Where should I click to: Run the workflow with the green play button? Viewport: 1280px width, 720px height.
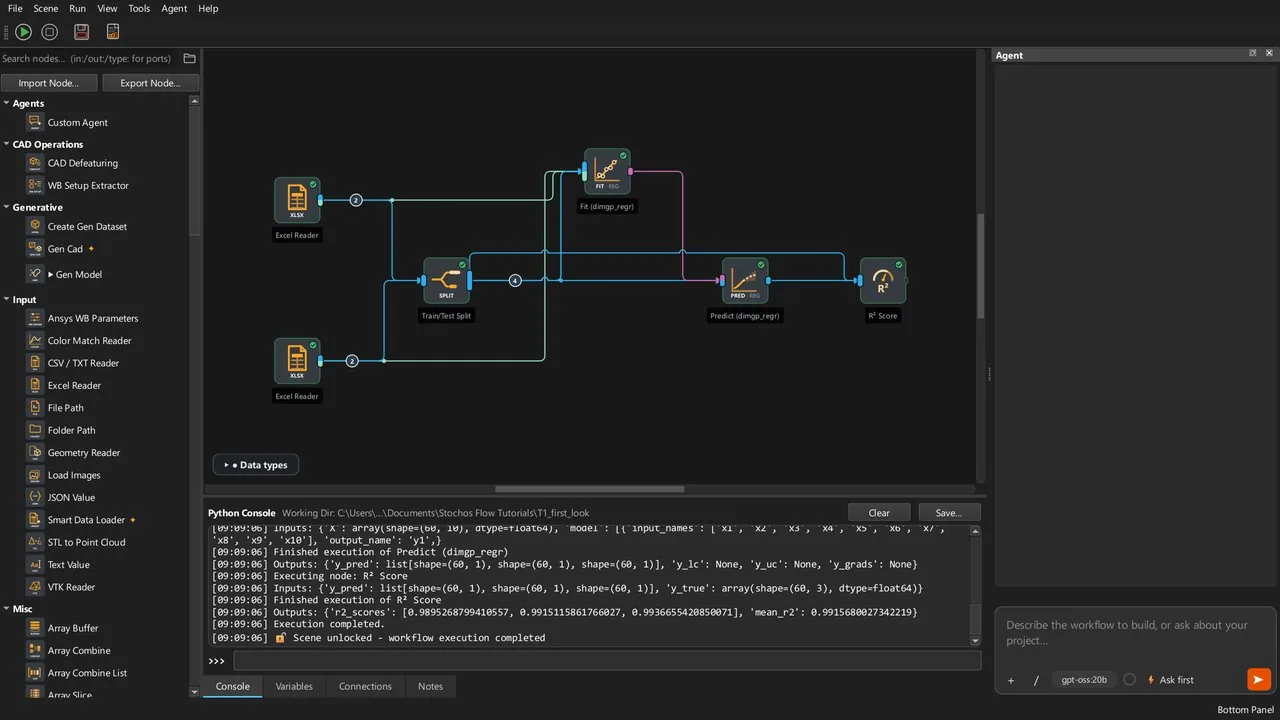tap(23, 32)
